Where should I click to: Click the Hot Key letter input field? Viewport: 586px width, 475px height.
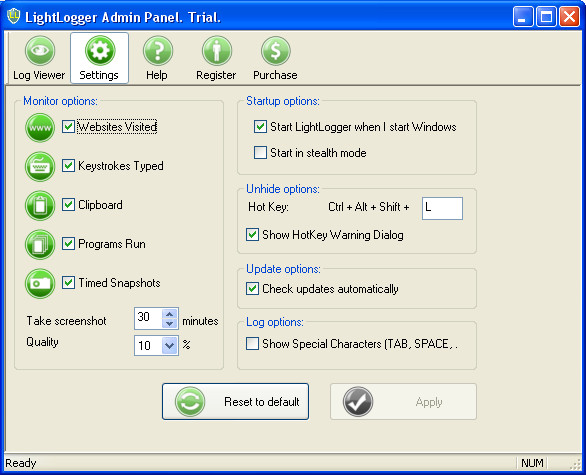tap(442, 208)
